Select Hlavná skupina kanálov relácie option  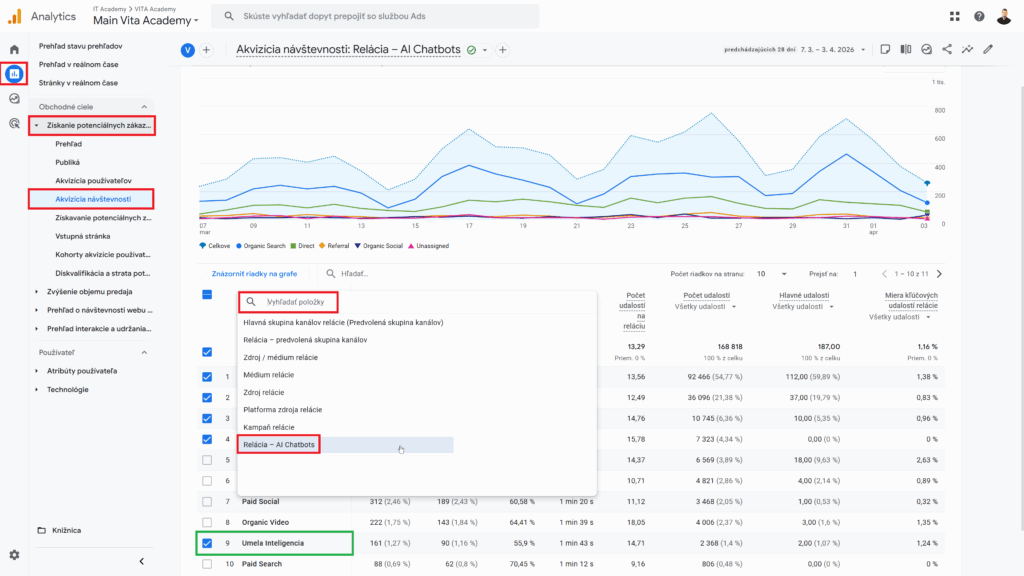343,323
